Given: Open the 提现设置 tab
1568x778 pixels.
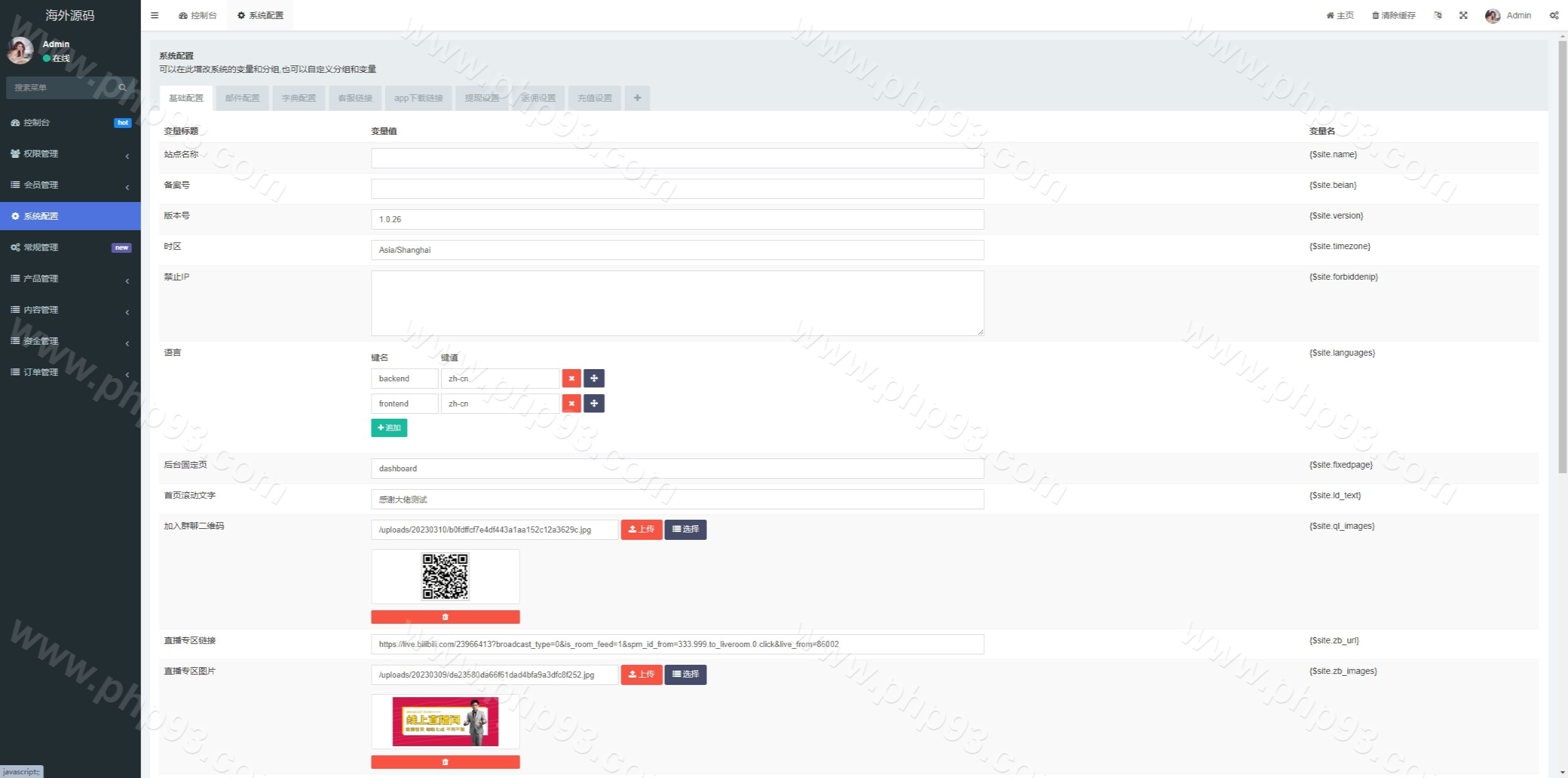Looking at the screenshot, I should pyautogui.click(x=482, y=98).
